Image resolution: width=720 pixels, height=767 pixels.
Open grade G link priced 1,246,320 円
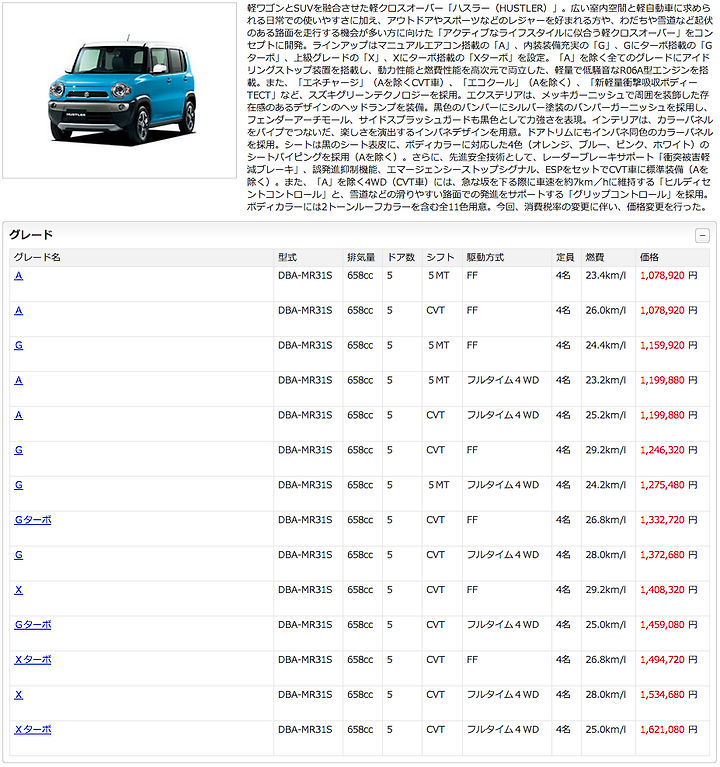tap(19, 450)
